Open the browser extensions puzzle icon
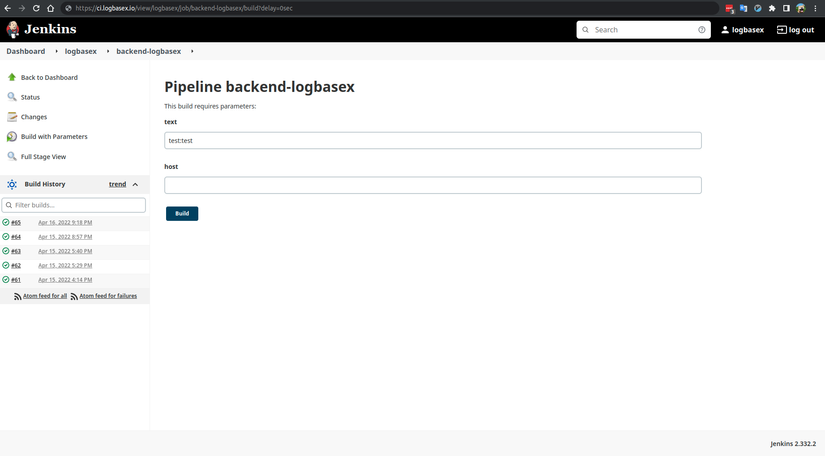The image size is (825, 456). [772, 8]
